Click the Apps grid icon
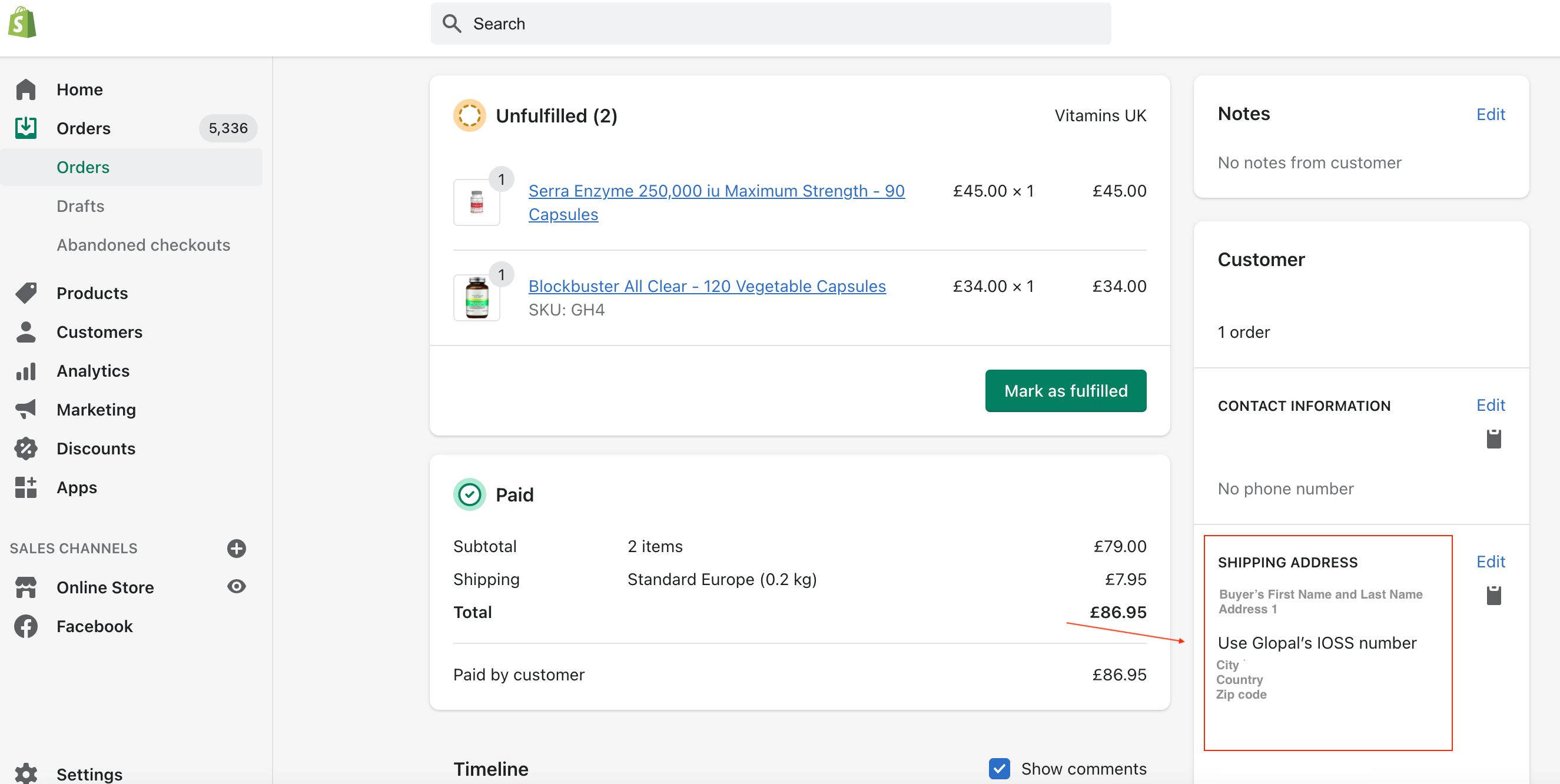The width and height of the screenshot is (1560, 784). tap(26, 487)
